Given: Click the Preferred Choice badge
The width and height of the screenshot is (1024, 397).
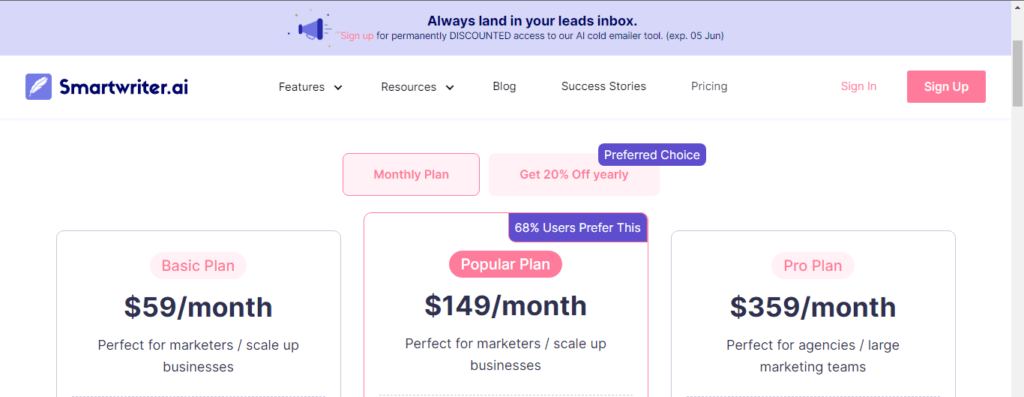Looking at the screenshot, I should click(652, 155).
